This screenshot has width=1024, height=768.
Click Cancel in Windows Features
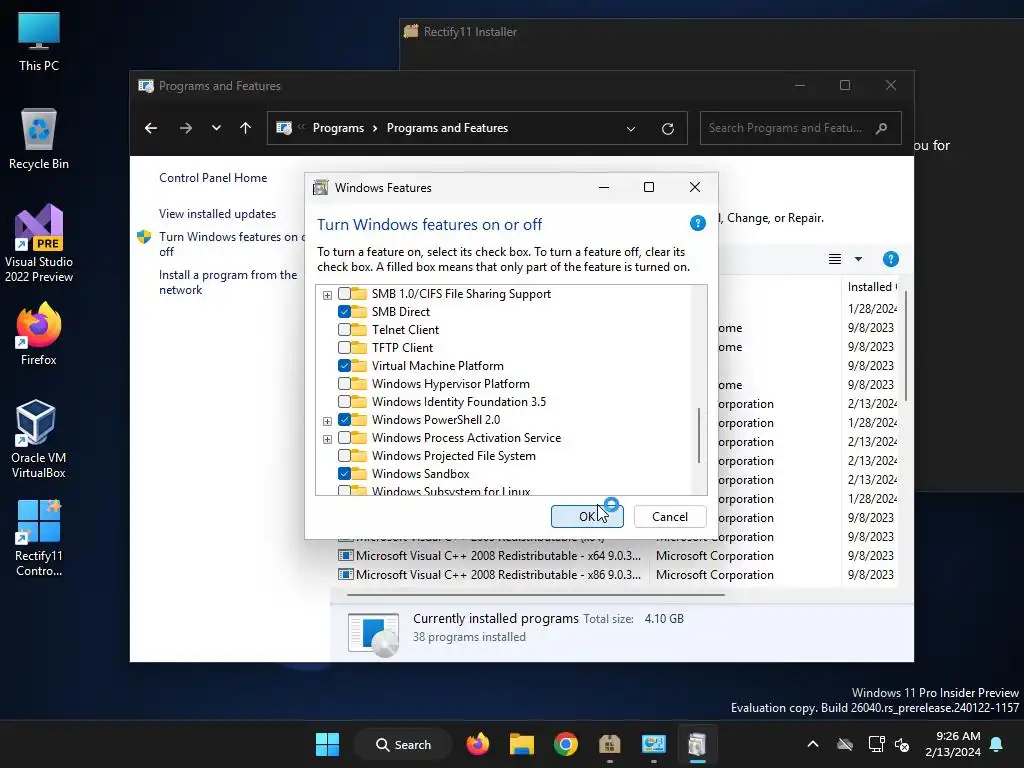pos(670,517)
